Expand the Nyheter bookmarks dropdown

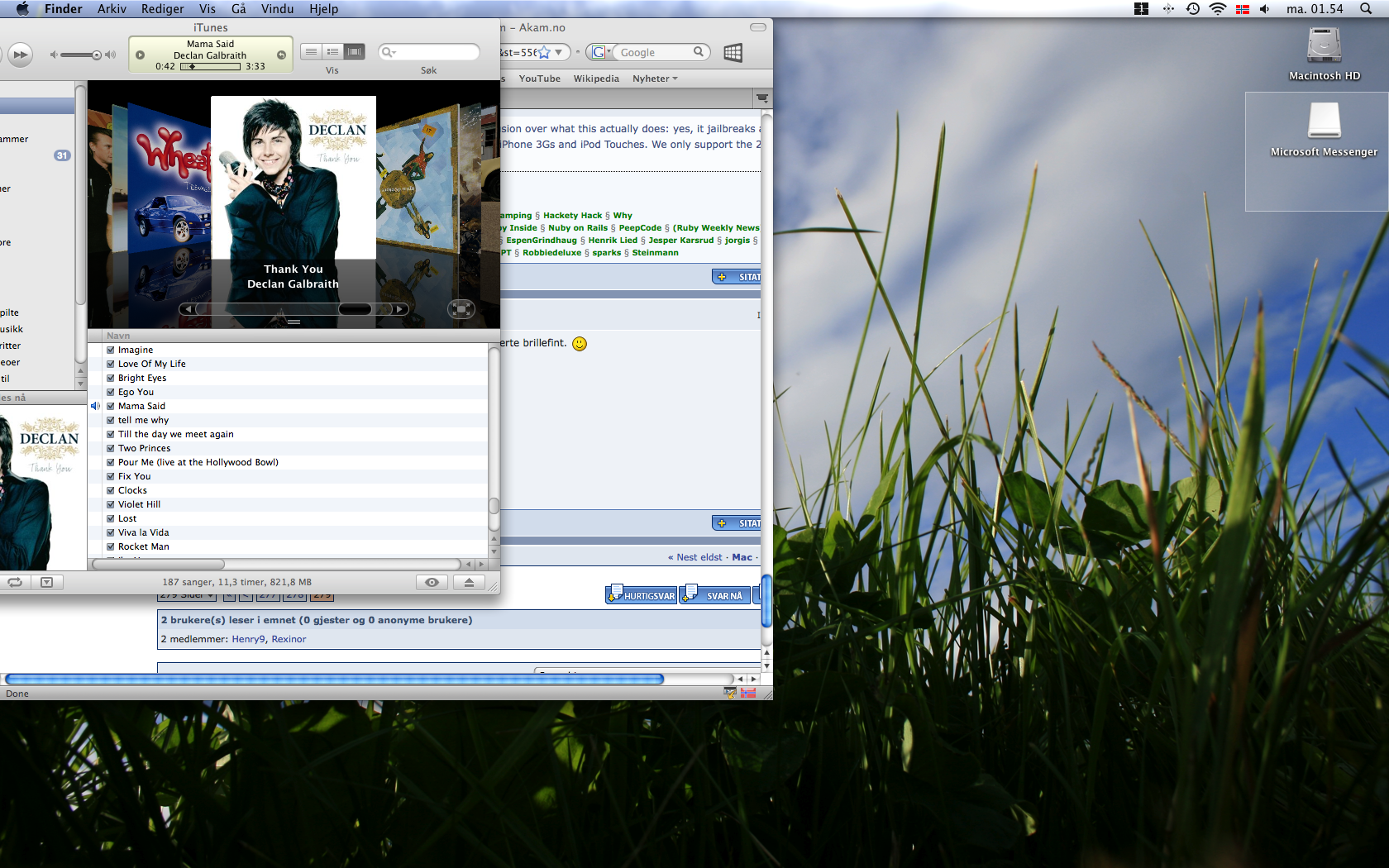point(655,79)
